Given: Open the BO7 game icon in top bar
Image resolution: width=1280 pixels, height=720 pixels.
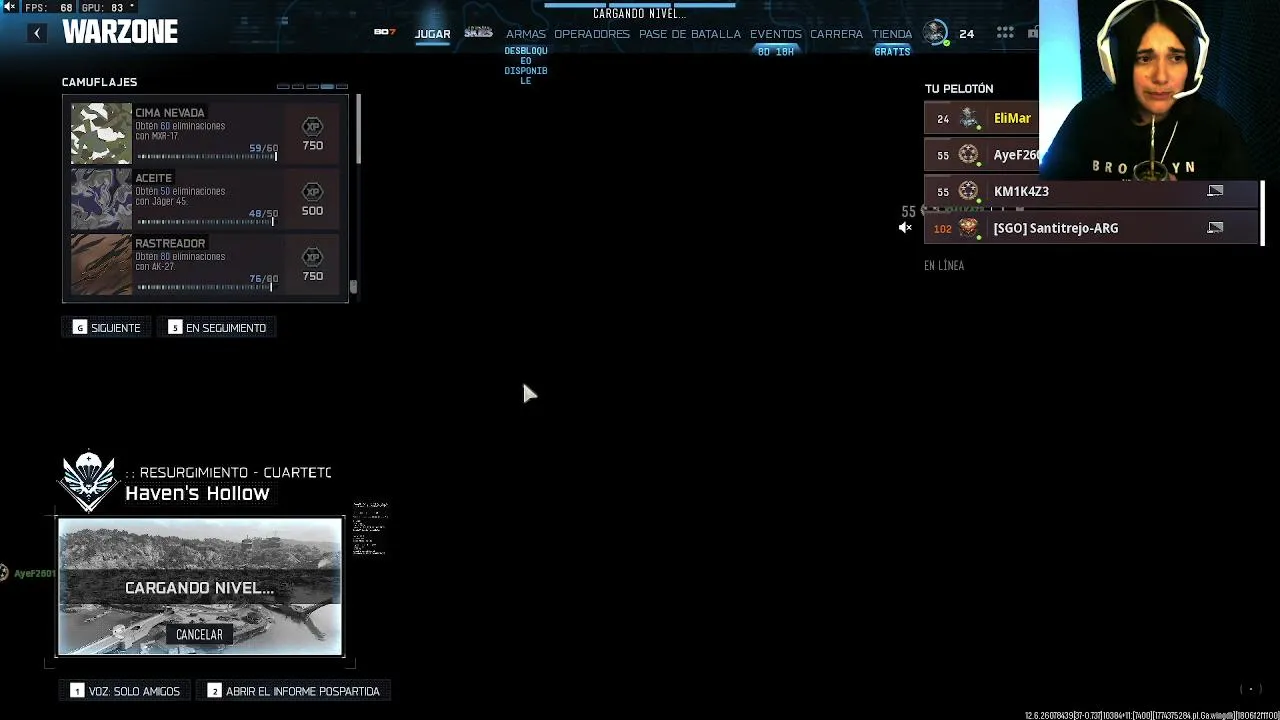Looking at the screenshot, I should 385,32.
